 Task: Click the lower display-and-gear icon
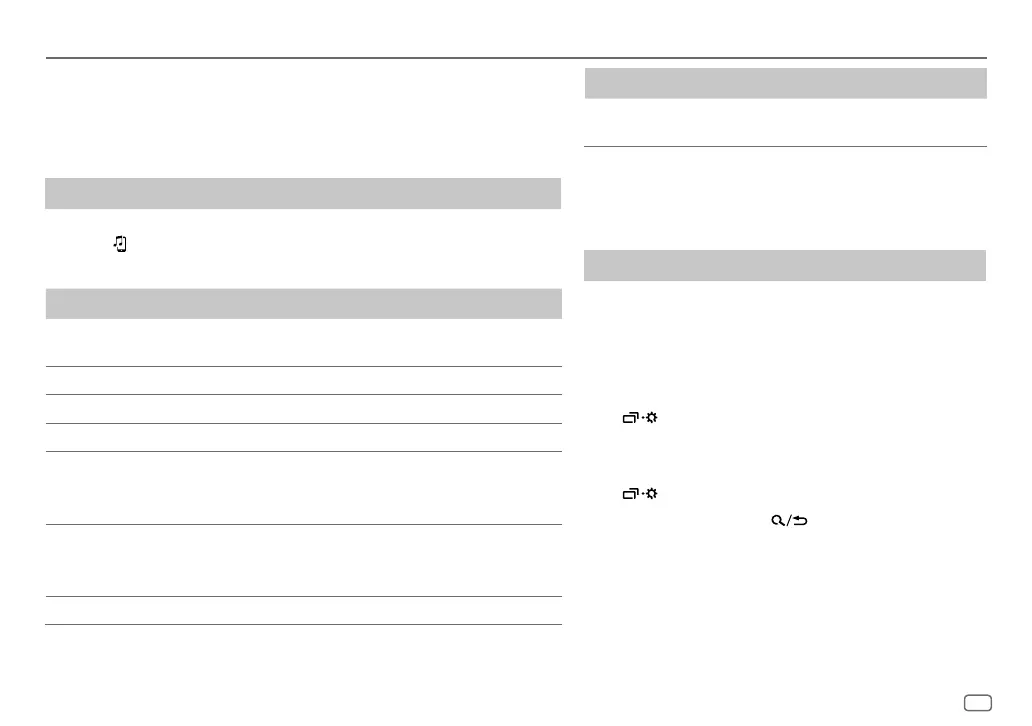pyautogui.click(x=640, y=494)
